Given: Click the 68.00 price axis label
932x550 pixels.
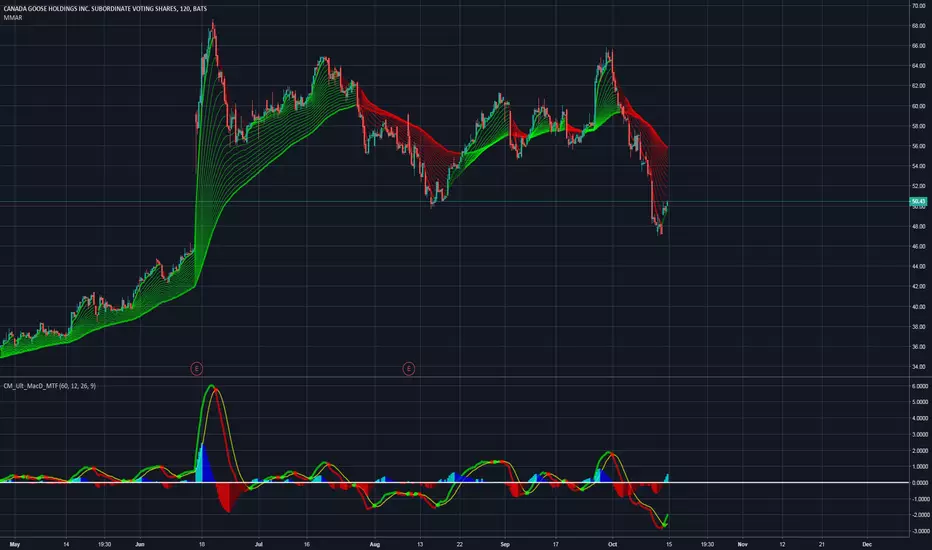Looking at the screenshot, I should (x=918, y=26).
